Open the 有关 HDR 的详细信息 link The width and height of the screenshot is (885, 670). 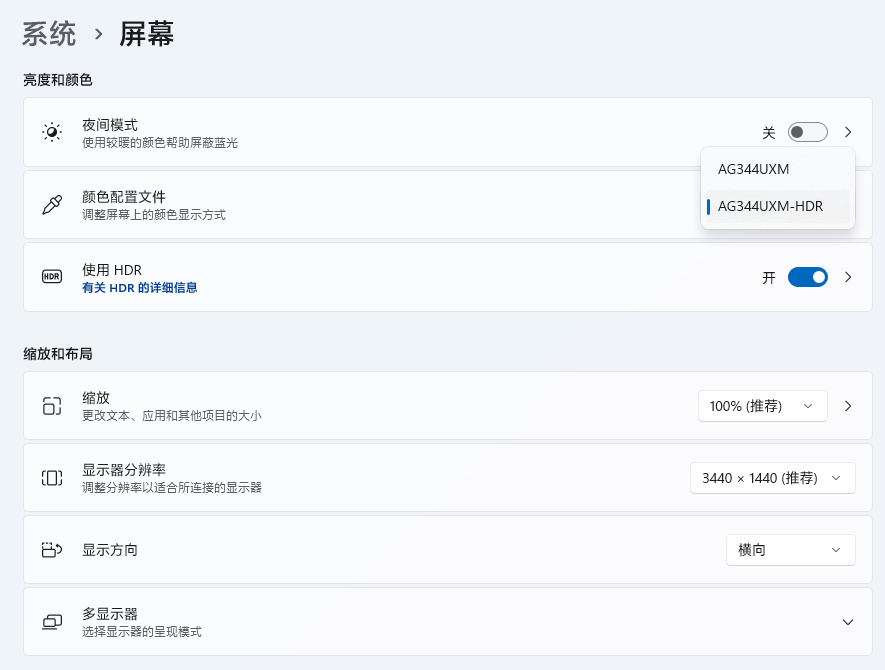coord(139,288)
